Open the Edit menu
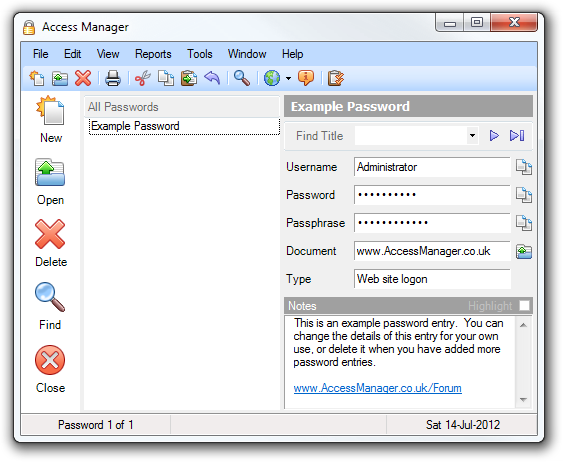The height and width of the screenshot is (462, 563). (73, 54)
